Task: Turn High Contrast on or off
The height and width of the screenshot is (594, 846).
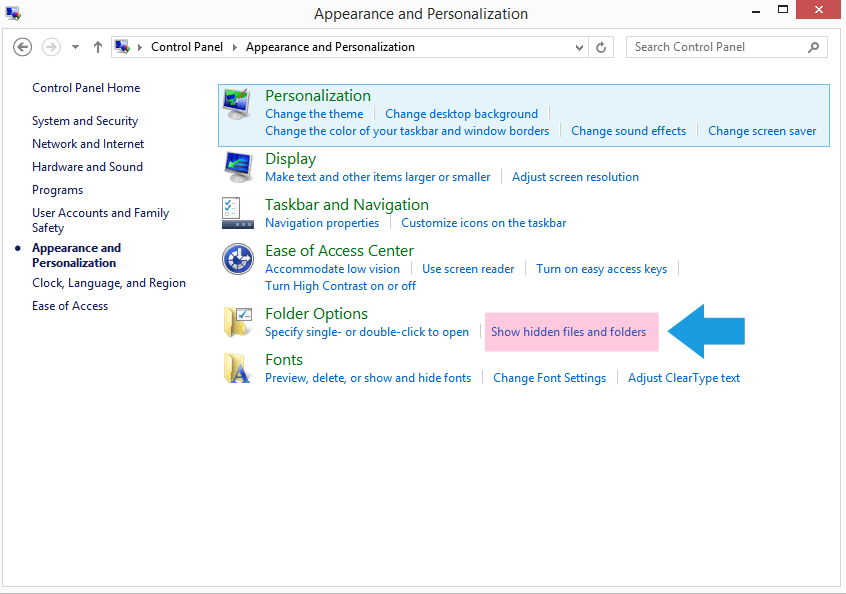Action: (340, 286)
